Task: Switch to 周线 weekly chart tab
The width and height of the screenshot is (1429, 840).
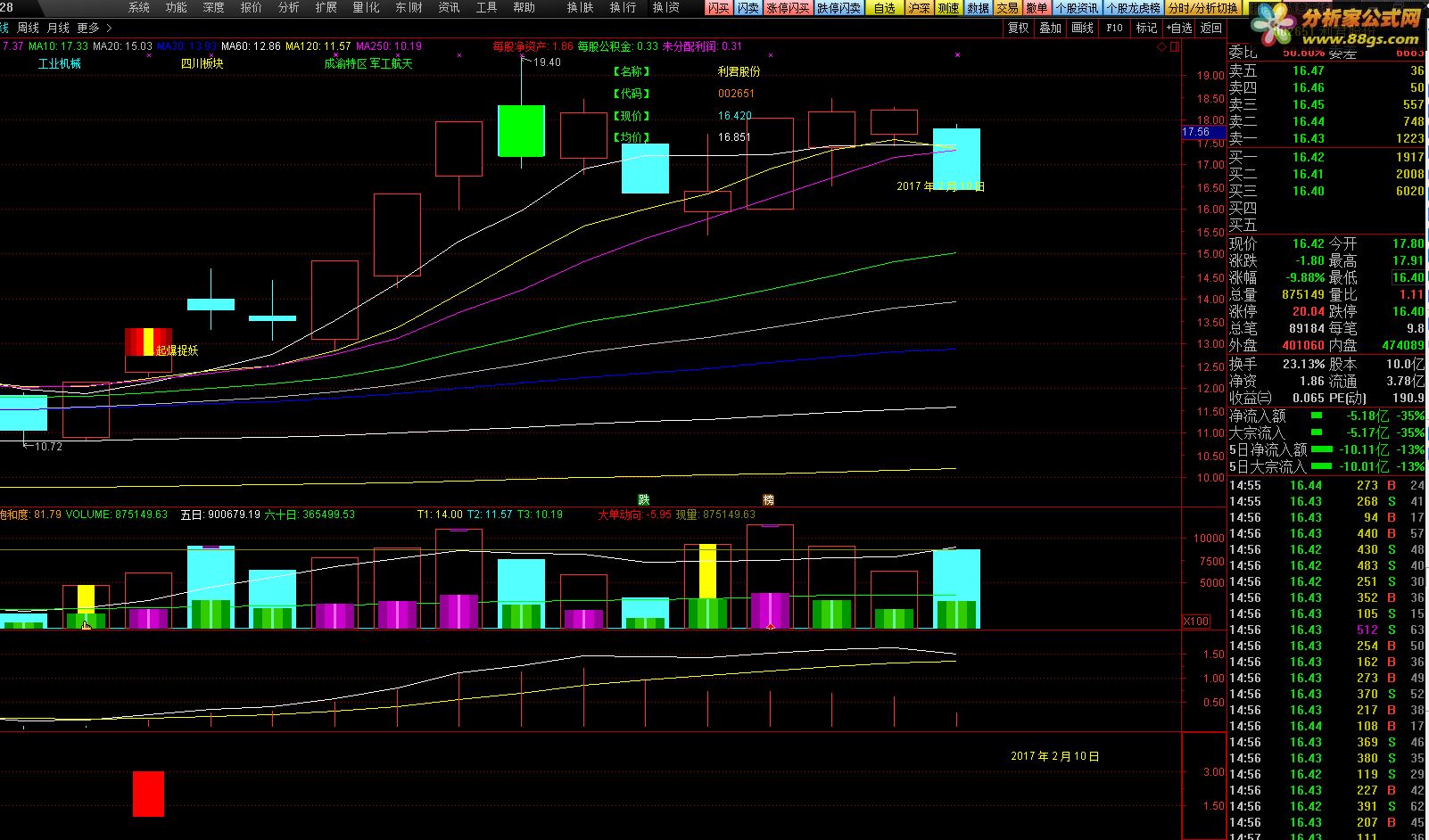Action: click(x=29, y=29)
